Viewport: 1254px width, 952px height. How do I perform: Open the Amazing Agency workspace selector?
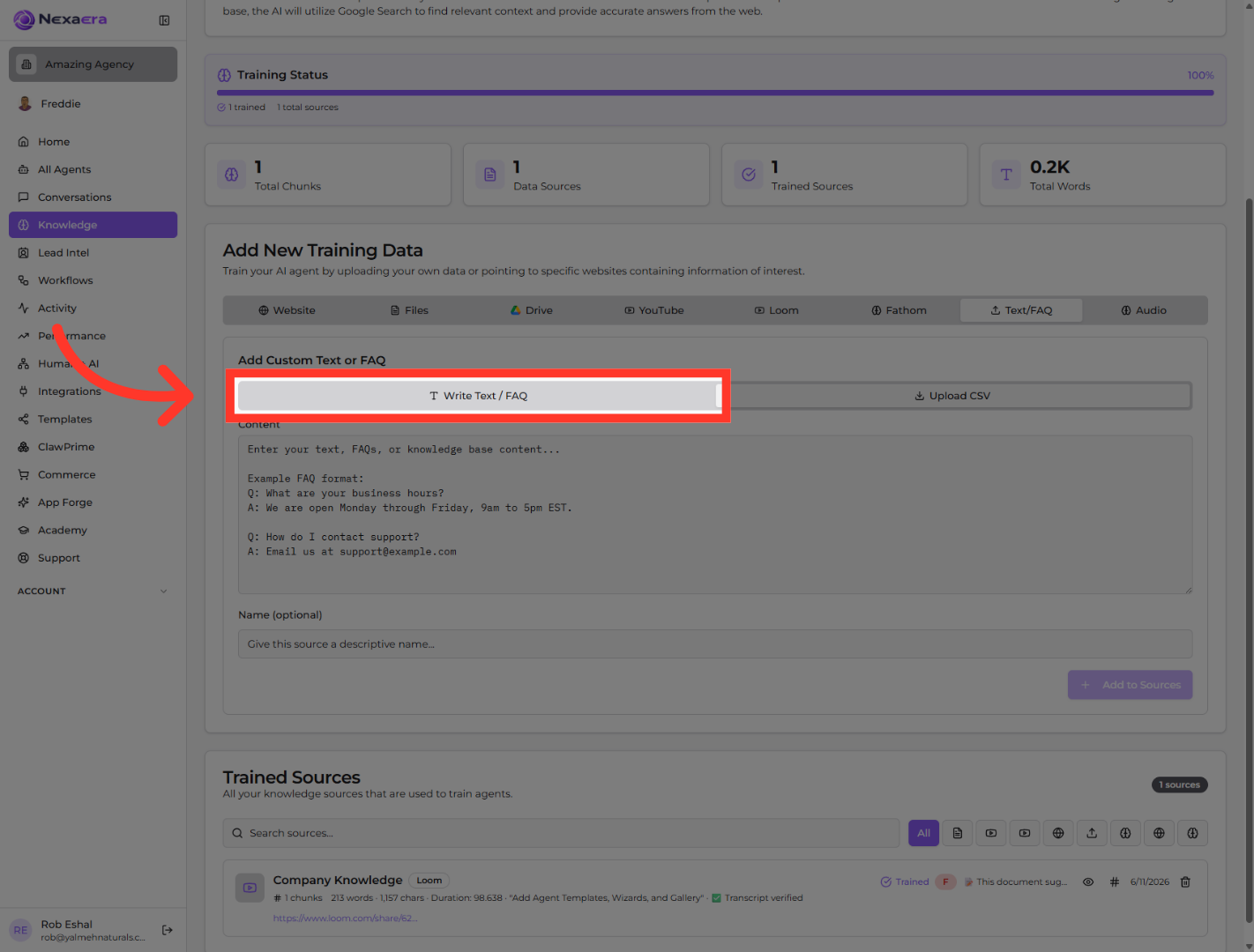(93, 64)
